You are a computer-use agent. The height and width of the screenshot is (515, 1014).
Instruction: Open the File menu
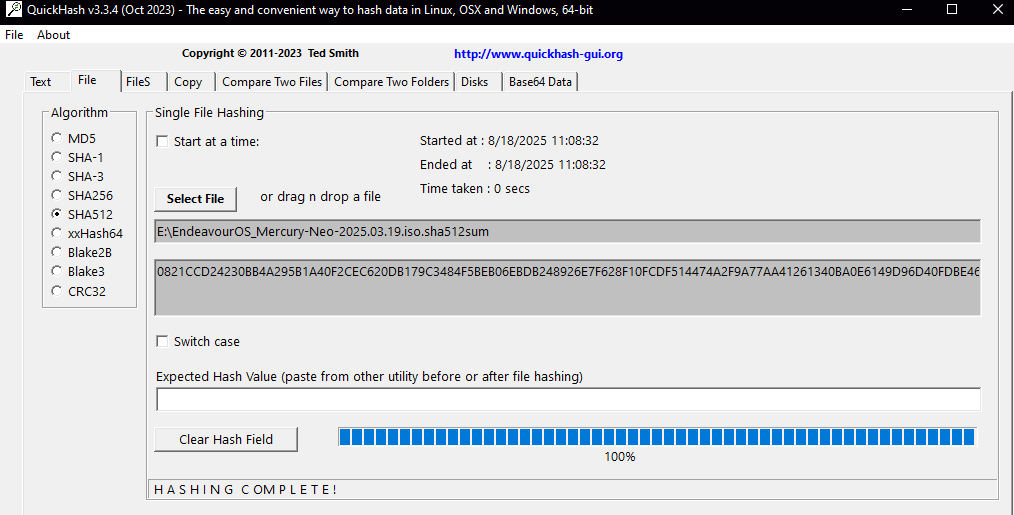point(14,34)
